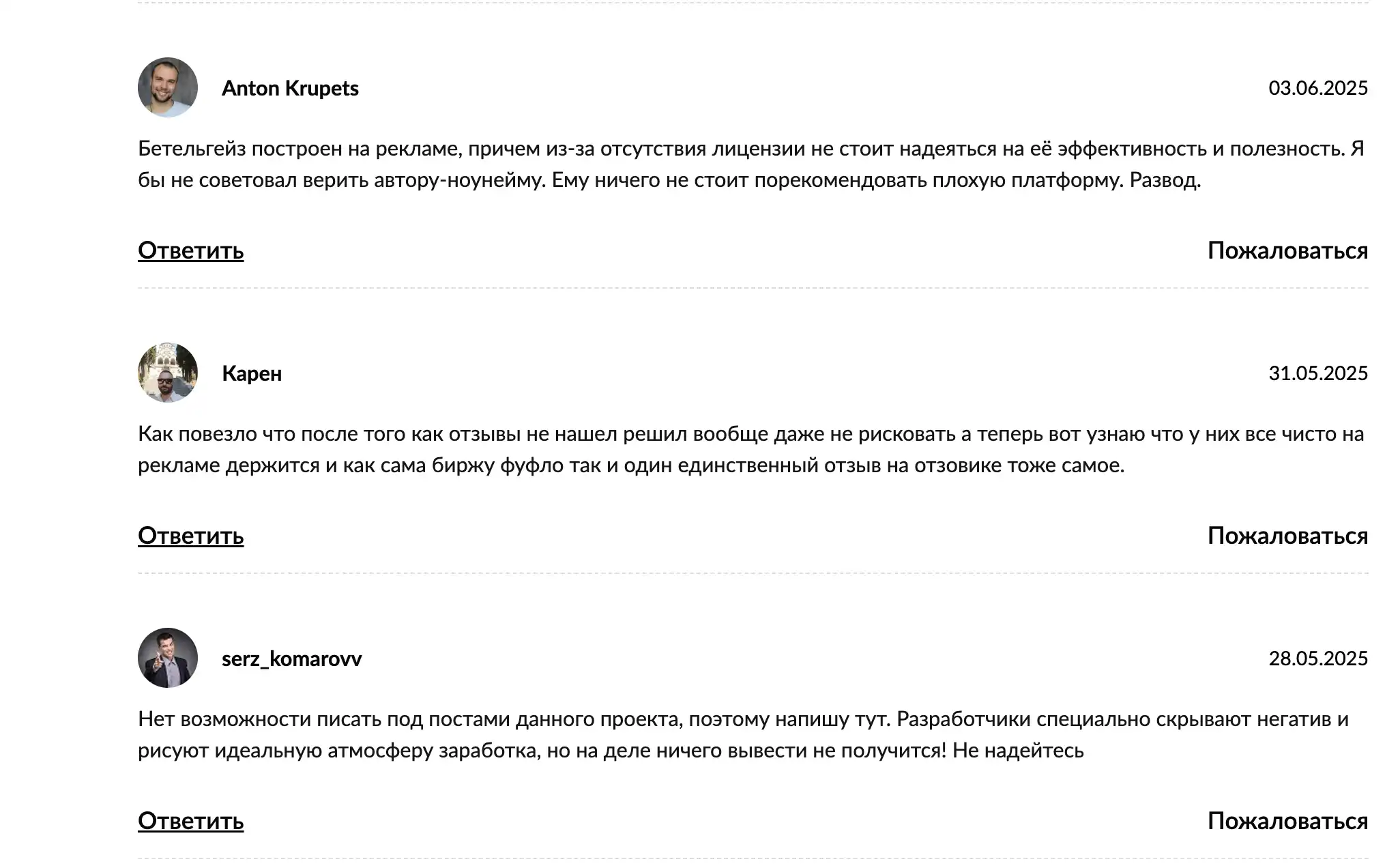Click Карен's comment text about отзывы

point(750,450)
